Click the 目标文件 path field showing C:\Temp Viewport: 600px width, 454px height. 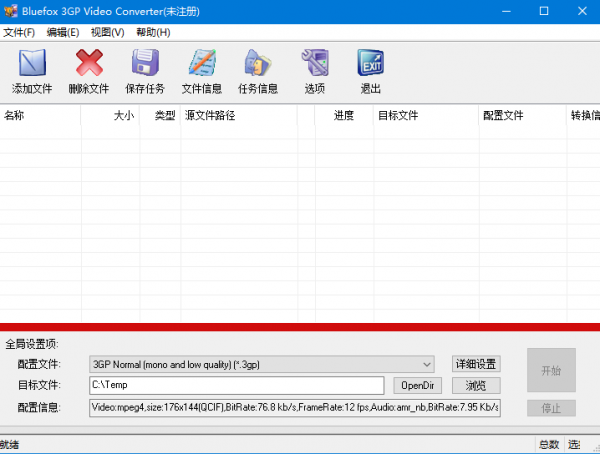point(236,385)
